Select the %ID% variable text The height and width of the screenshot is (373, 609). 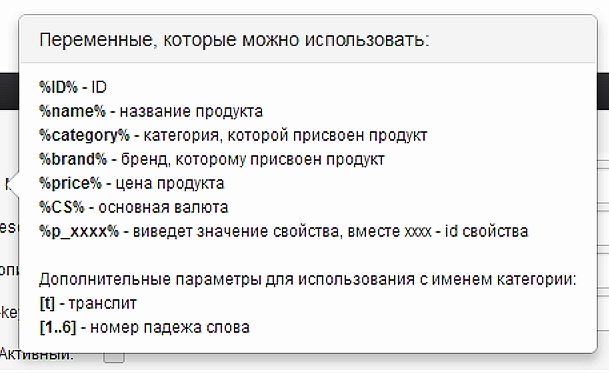pos(58,87)
